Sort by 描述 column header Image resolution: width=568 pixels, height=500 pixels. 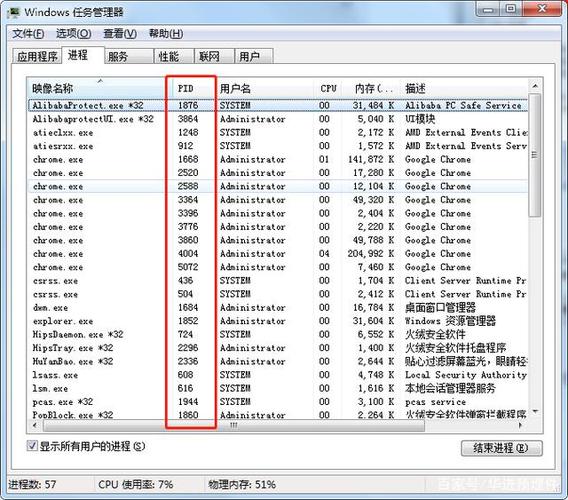(464, 88)
